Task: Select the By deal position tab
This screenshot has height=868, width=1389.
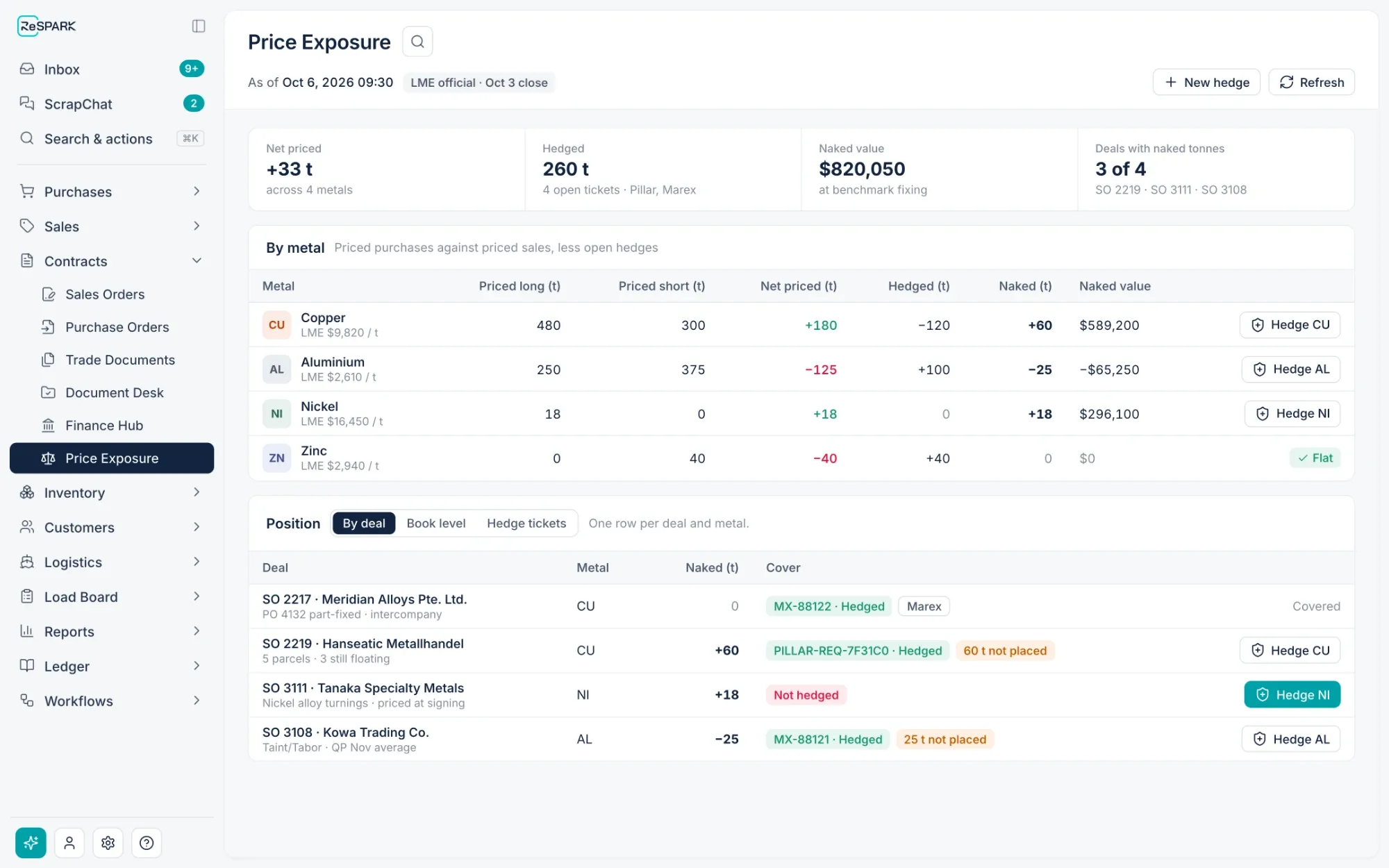Action: (x=364, y=524)
